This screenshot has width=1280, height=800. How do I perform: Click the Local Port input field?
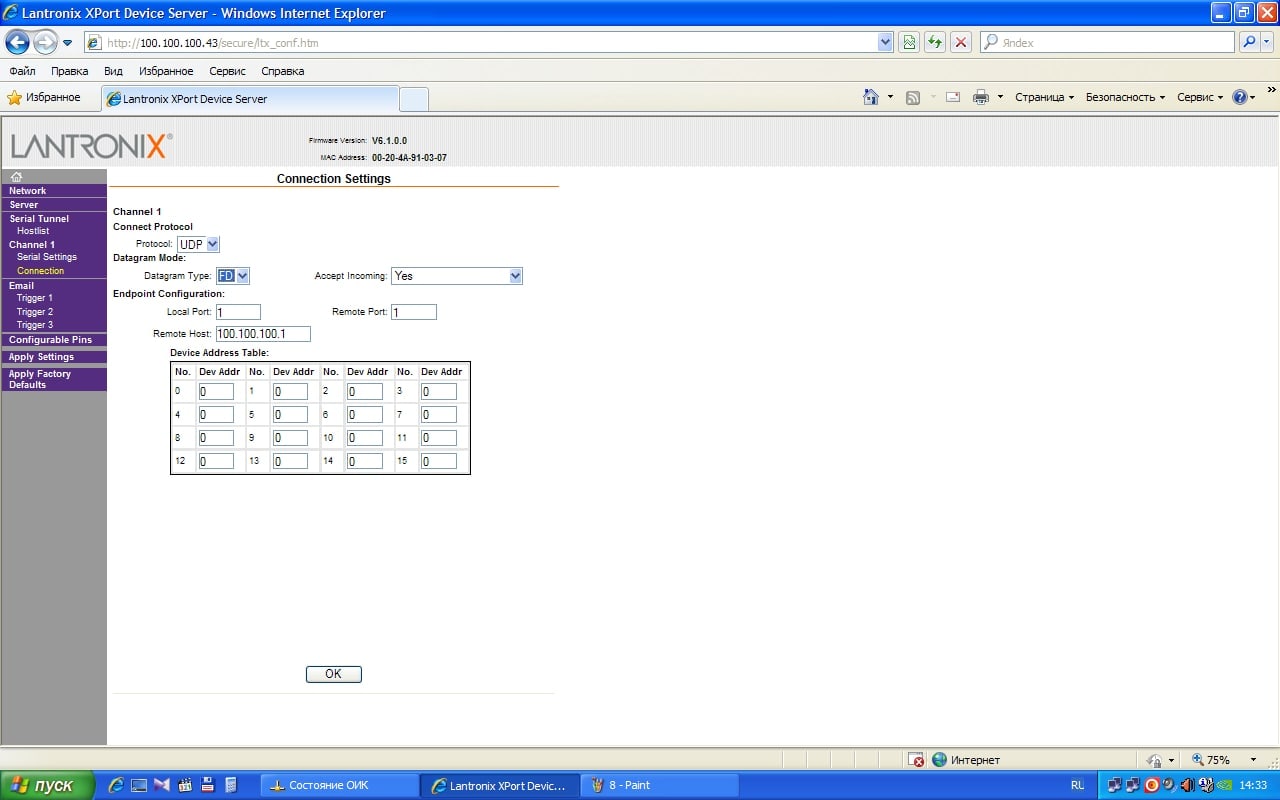238,312
